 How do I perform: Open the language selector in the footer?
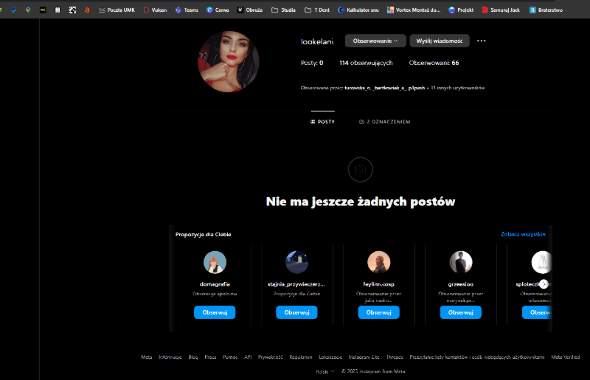click(x=325, y=371)
